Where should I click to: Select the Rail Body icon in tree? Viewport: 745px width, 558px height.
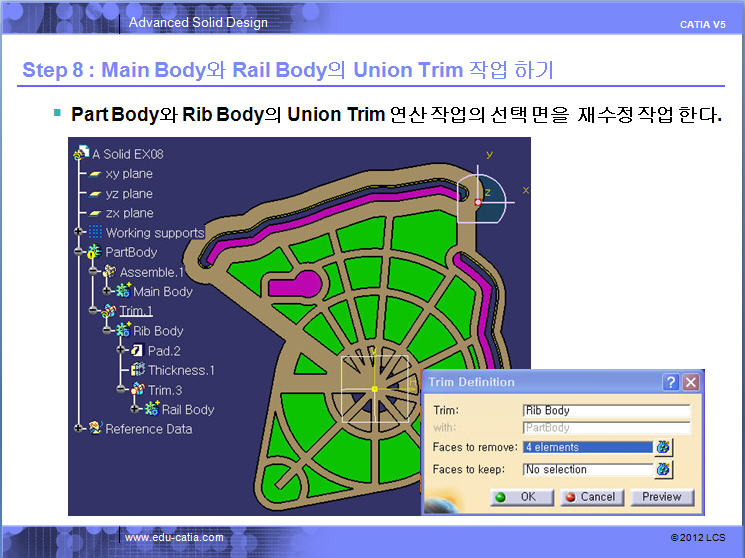(152, 409)
